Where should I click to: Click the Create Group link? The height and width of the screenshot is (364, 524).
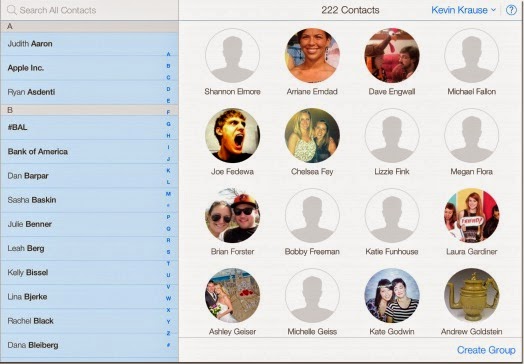coord(486,350)
